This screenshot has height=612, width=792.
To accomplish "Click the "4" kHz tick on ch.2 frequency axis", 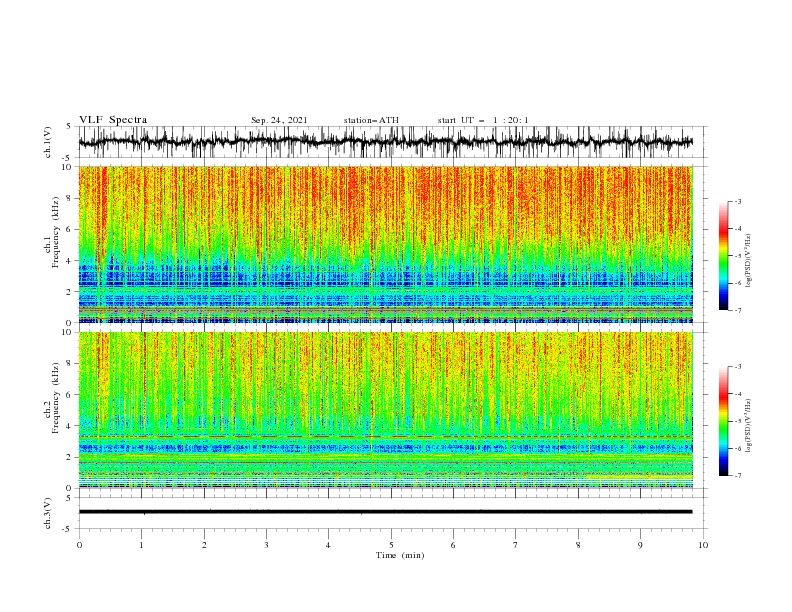I will tap(70, 426).
